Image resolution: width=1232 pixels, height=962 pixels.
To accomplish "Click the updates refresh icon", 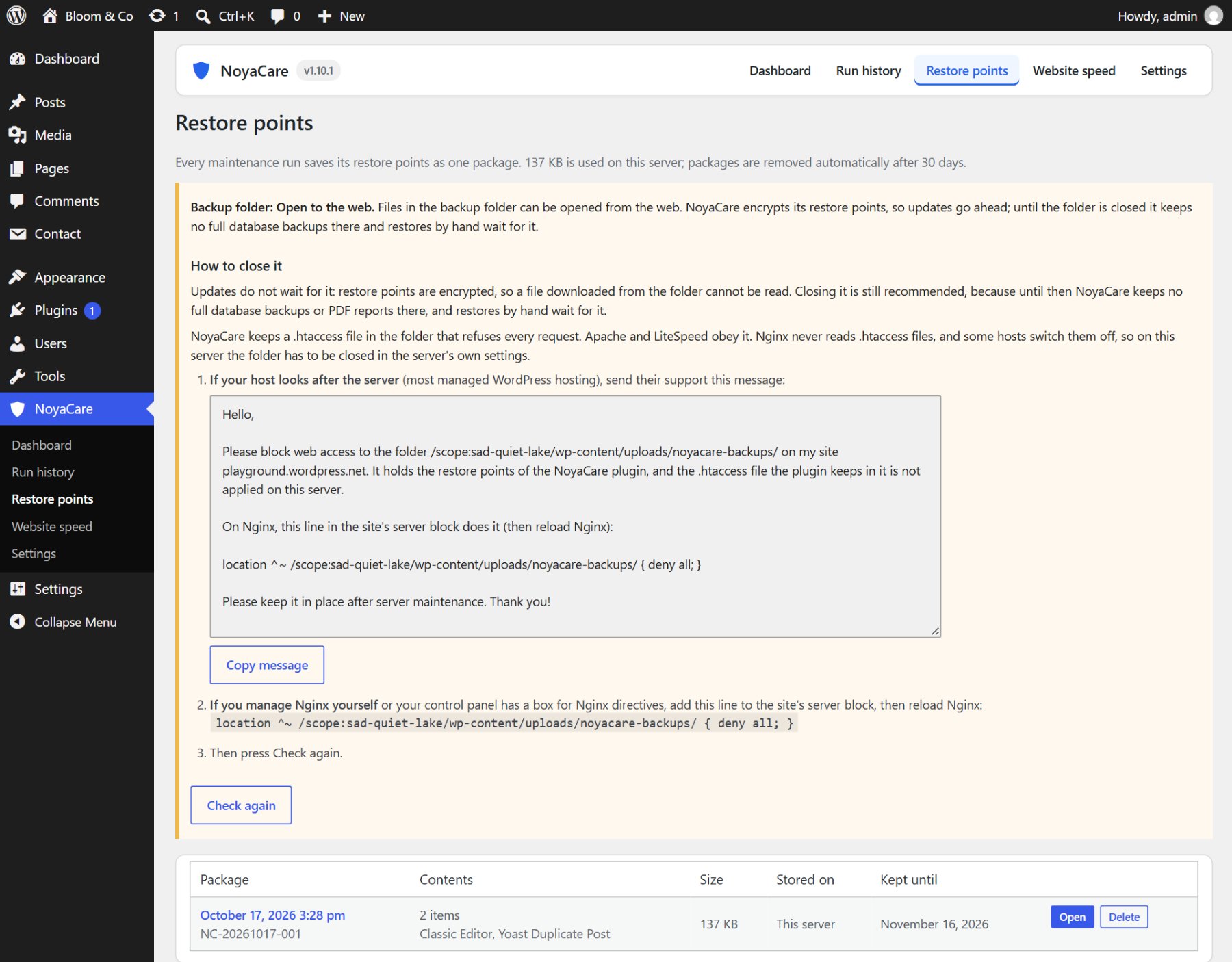I will point(157,15).
